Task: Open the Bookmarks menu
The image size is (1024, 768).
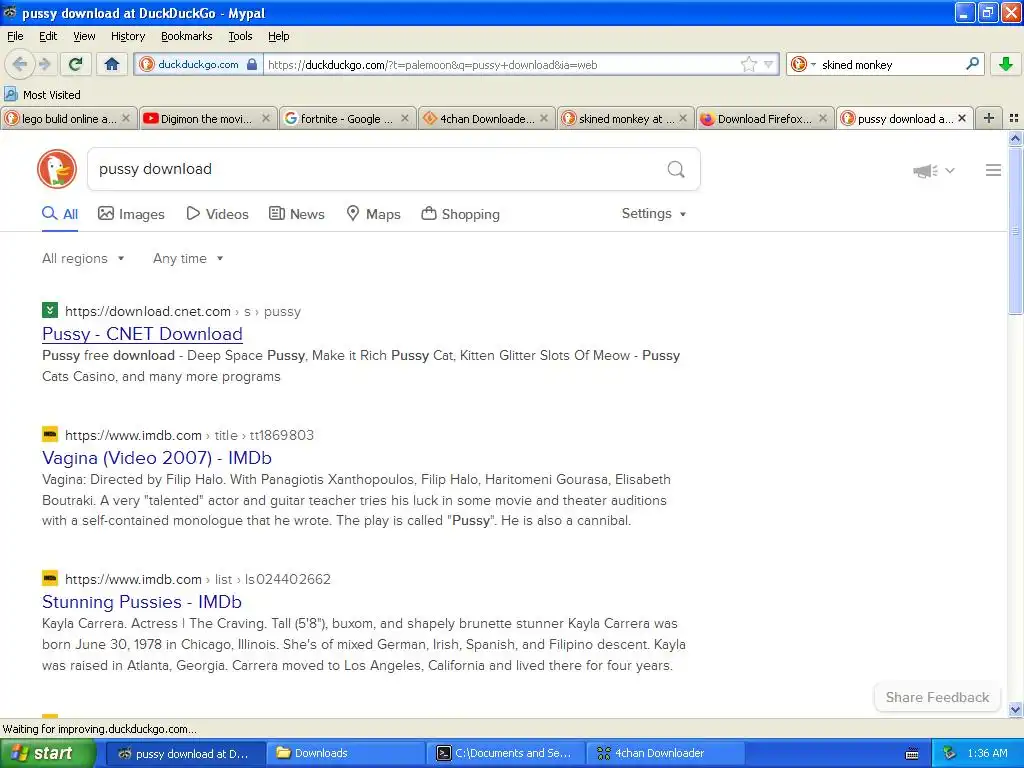Action: 187,36
